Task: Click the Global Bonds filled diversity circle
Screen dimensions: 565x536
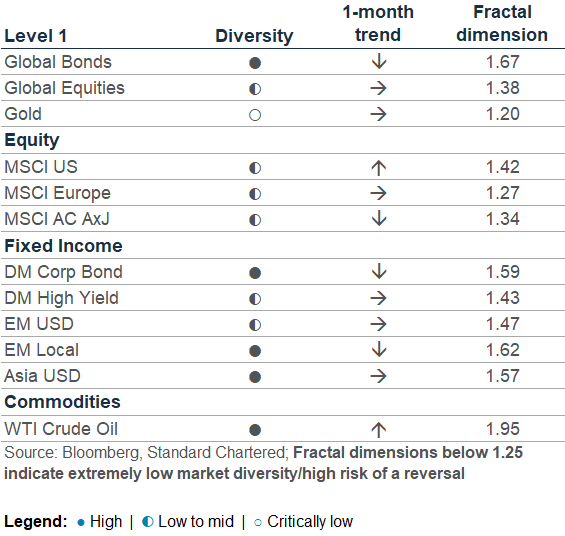Action: pyautogui.click(x=255, y=63)
